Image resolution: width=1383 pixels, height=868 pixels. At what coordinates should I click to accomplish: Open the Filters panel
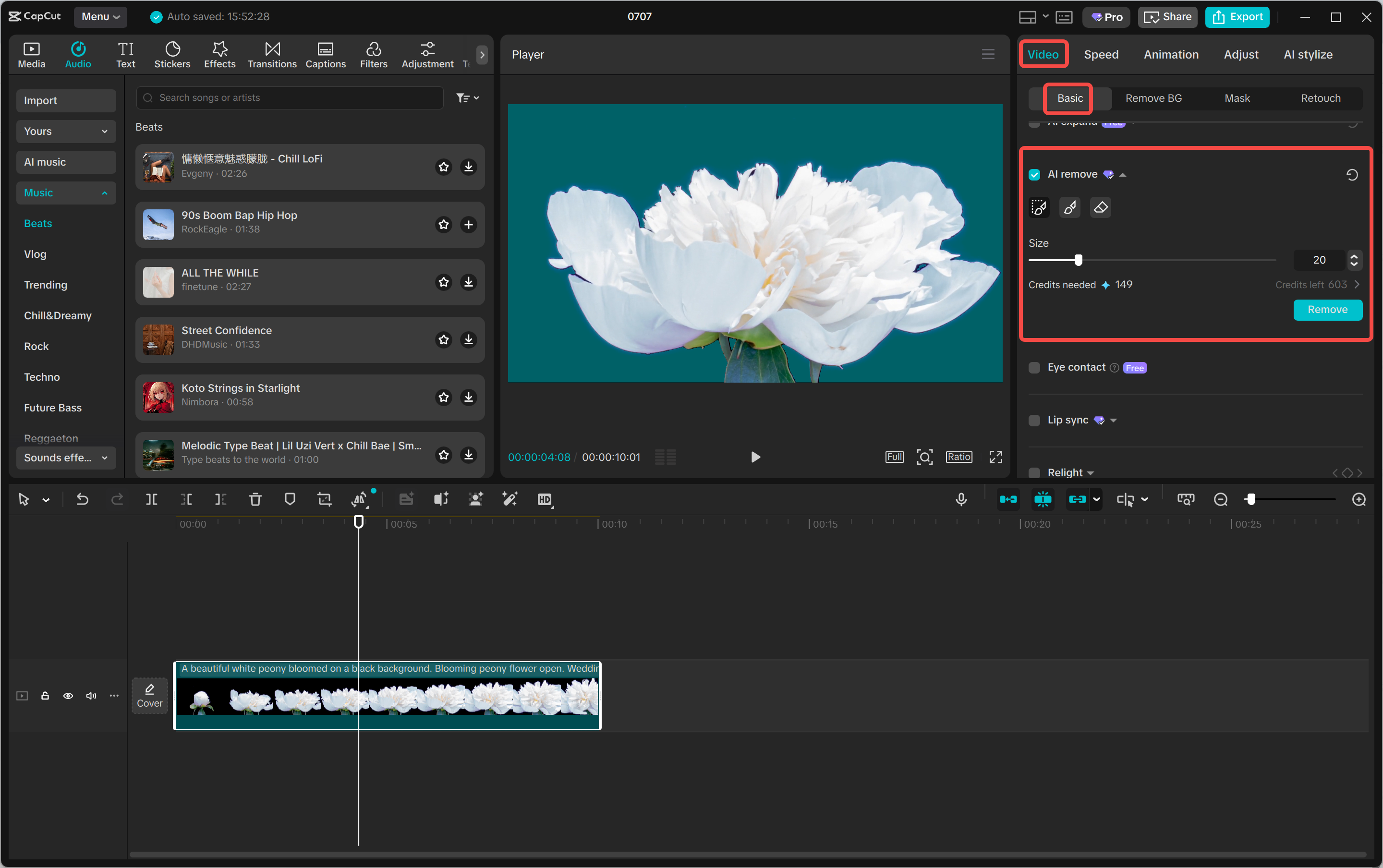tap(374, 55)
